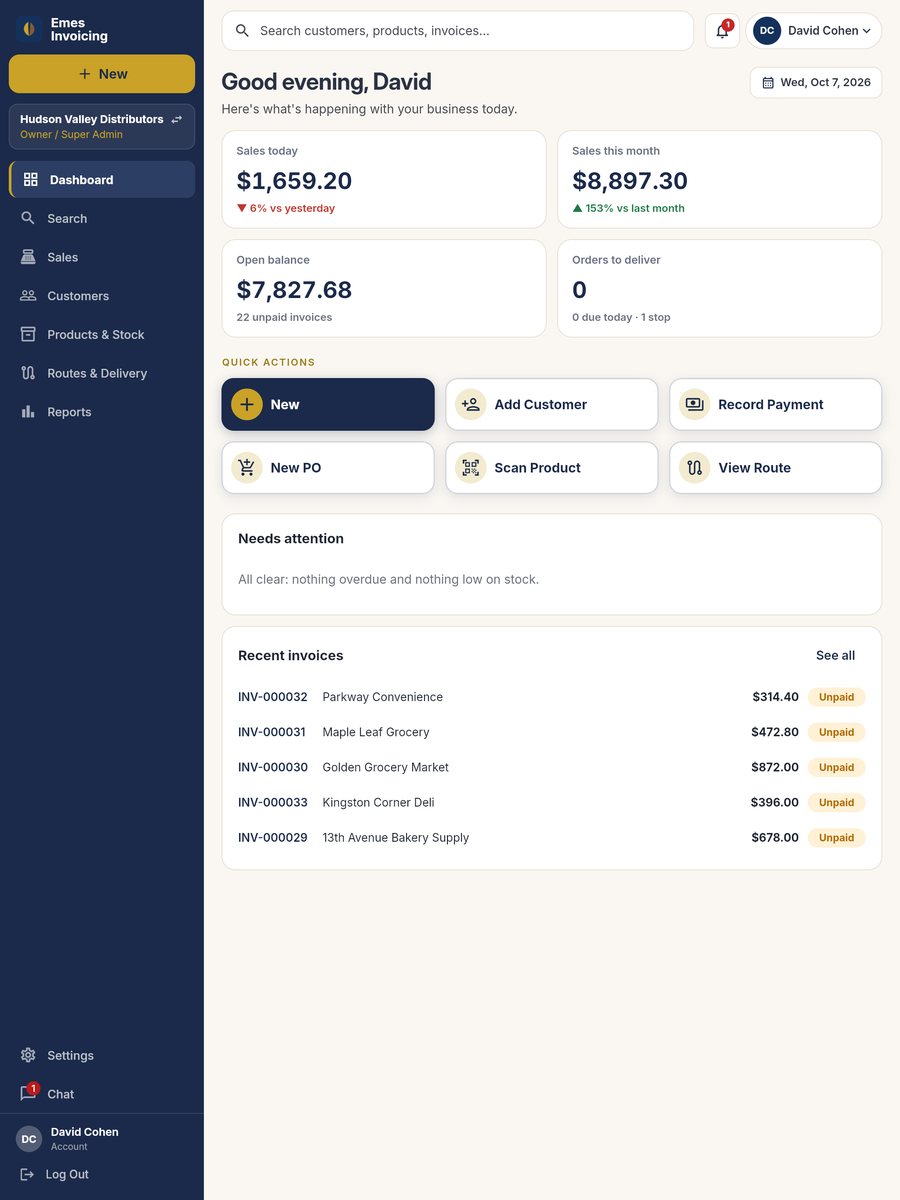
Task: Click the cash icon in Record Payment
Action: [694, 404]
